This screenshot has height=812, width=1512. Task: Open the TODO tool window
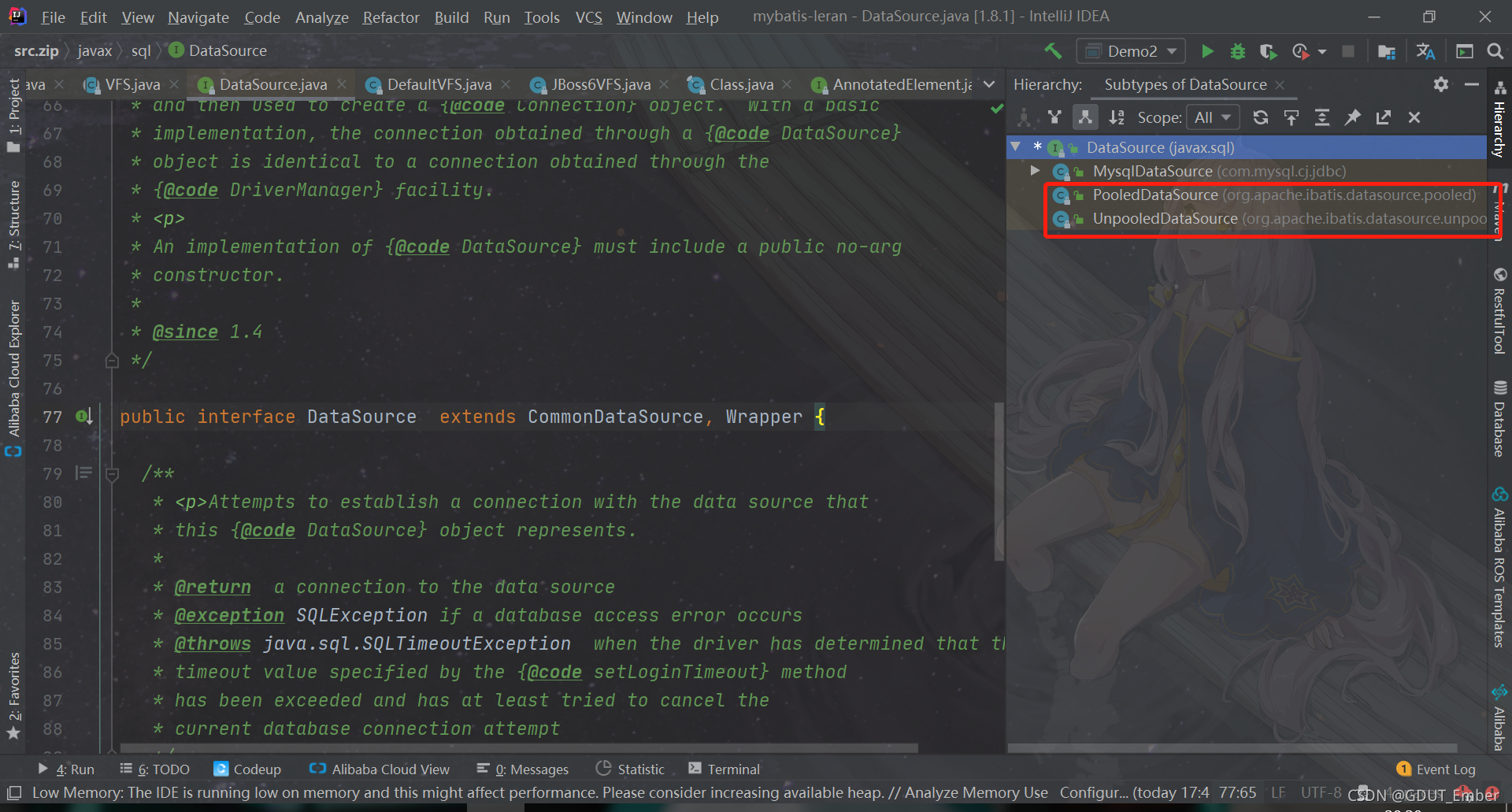coord(154,769)
